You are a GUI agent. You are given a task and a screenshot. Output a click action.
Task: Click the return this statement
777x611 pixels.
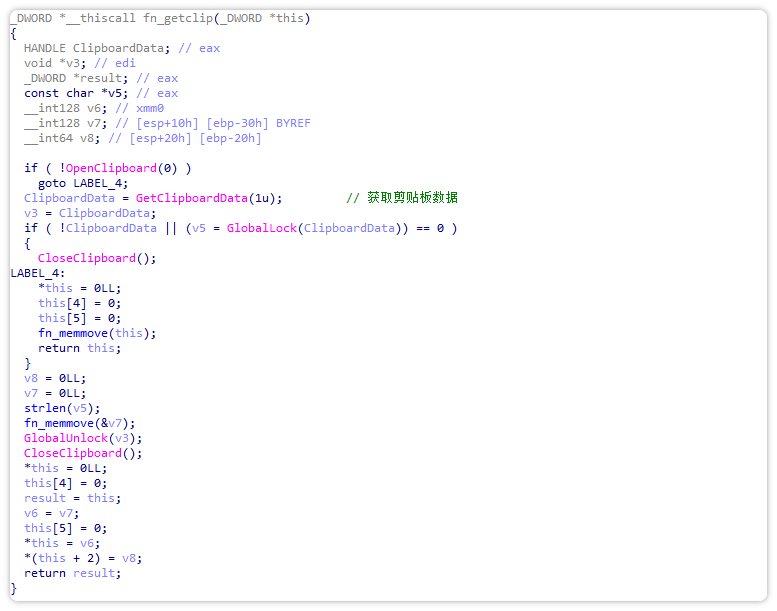pyautogui.click(x=79, y=348)
